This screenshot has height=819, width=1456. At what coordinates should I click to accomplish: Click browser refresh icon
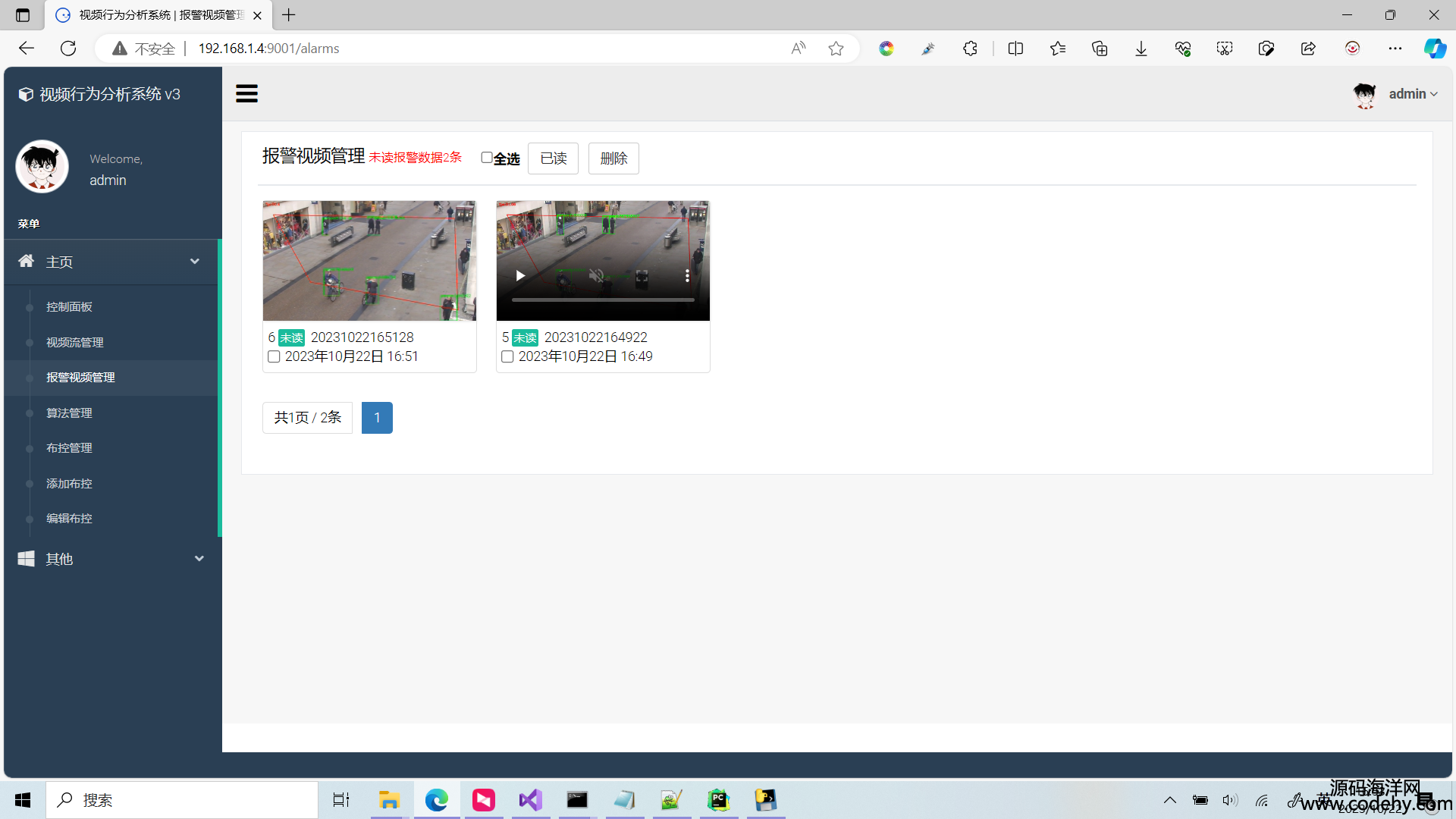tap(68, 49)
